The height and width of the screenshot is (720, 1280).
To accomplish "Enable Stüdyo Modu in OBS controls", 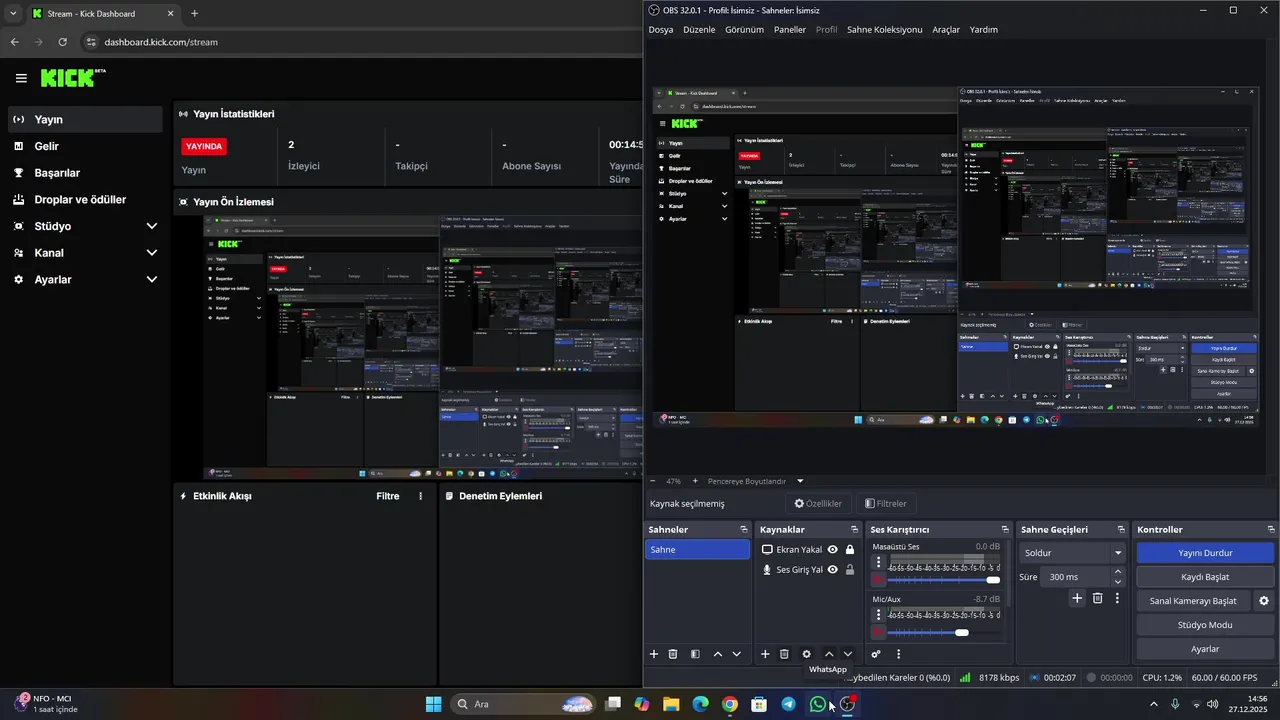I will (x=1205, y=625).
